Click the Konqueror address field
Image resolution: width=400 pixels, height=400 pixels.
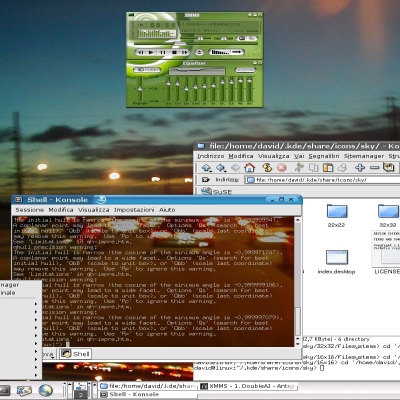tap(322, 180)
